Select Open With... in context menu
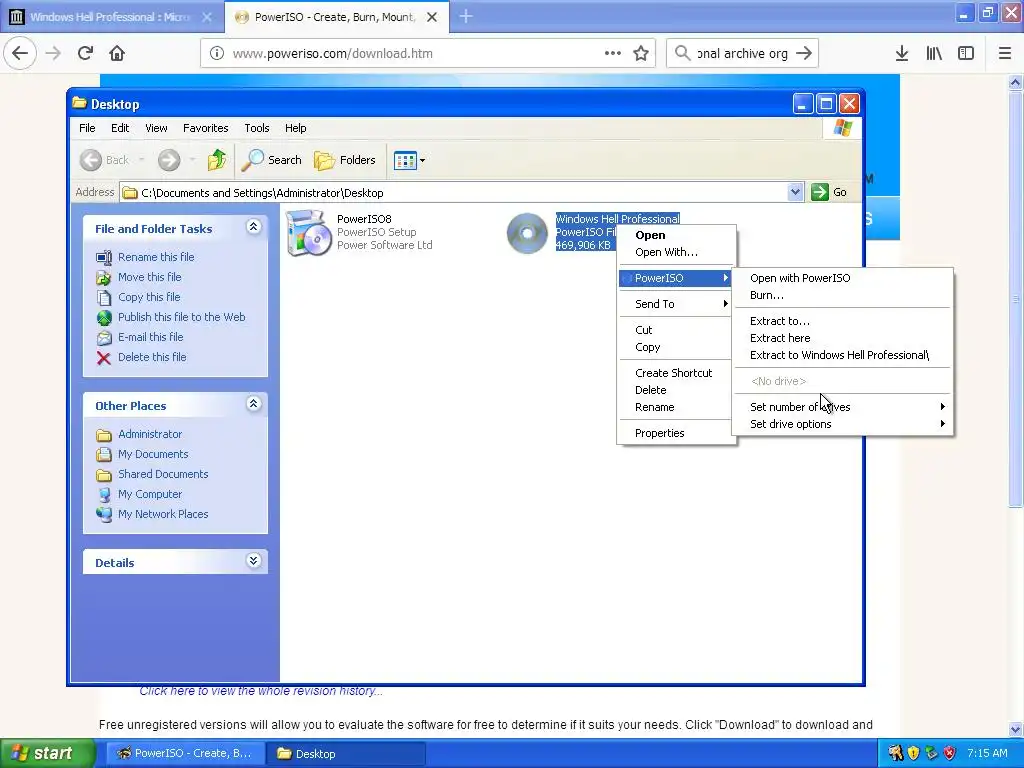This screenshot has height=768, width=1024. [x=677, y=252]
